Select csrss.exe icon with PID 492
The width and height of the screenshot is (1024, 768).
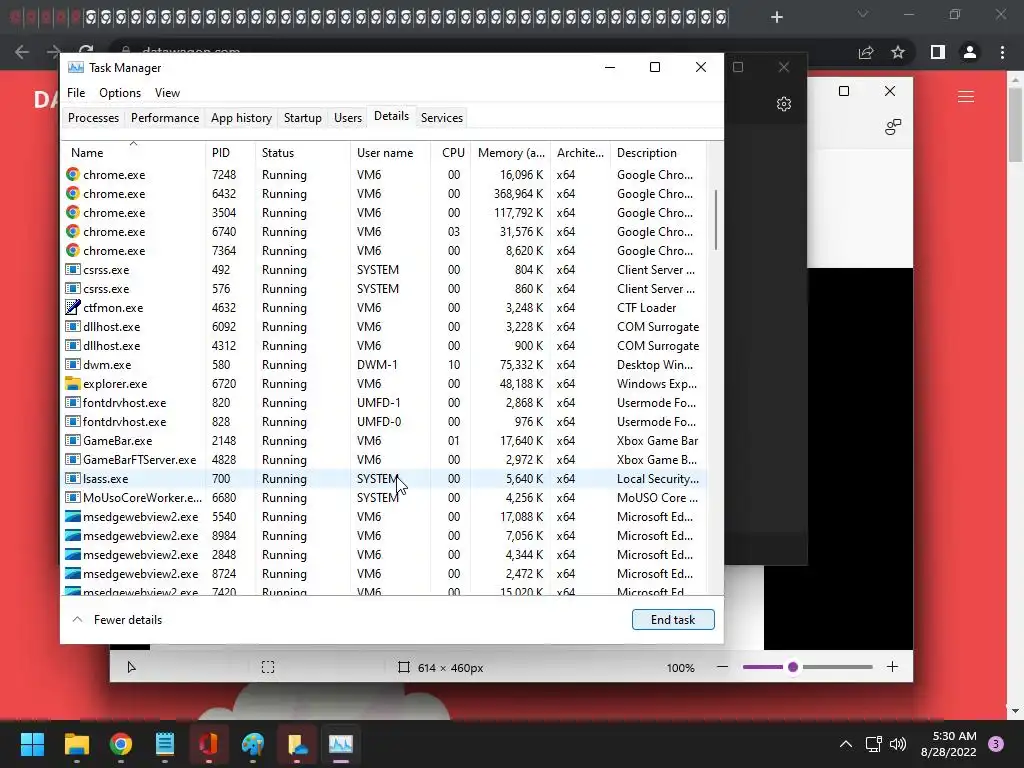(72, 269)
